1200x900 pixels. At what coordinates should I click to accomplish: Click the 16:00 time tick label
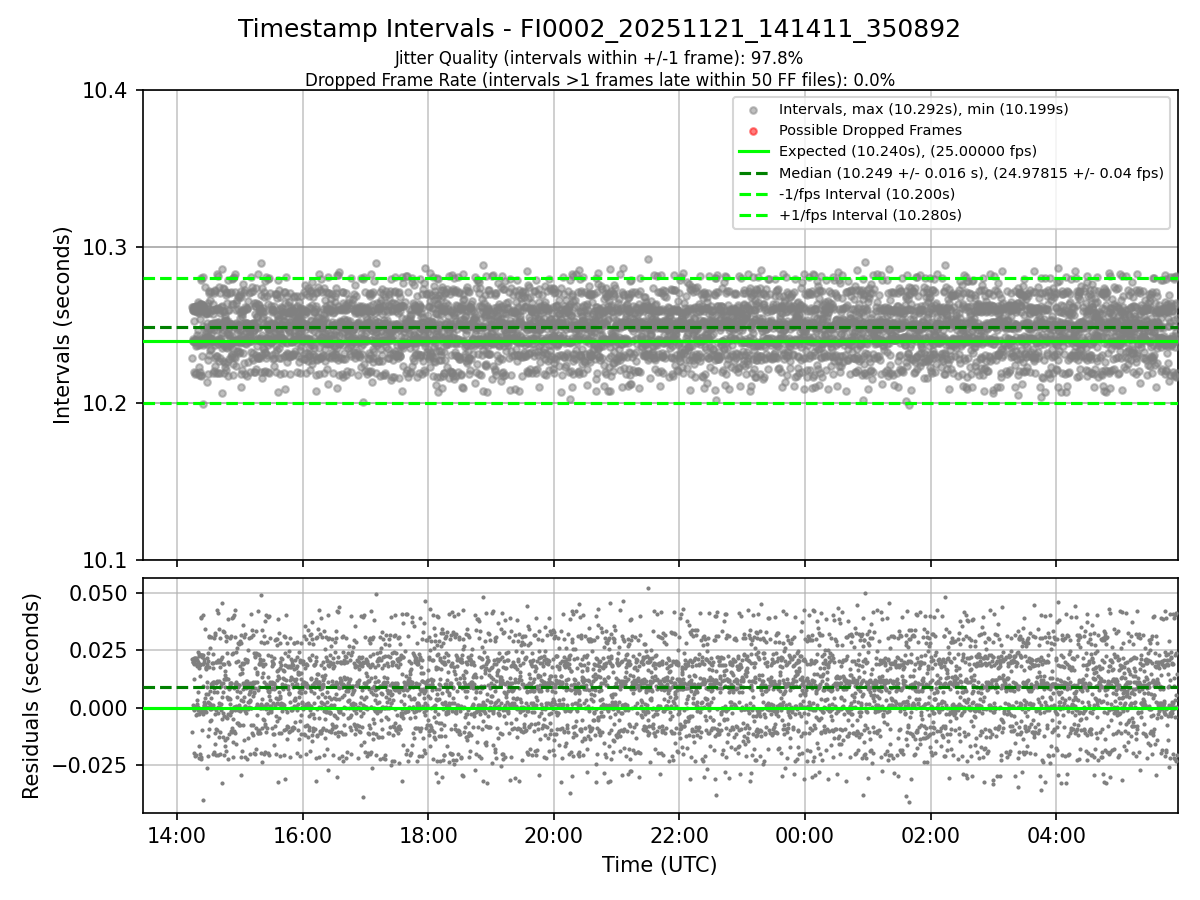(x=303, y=834)
